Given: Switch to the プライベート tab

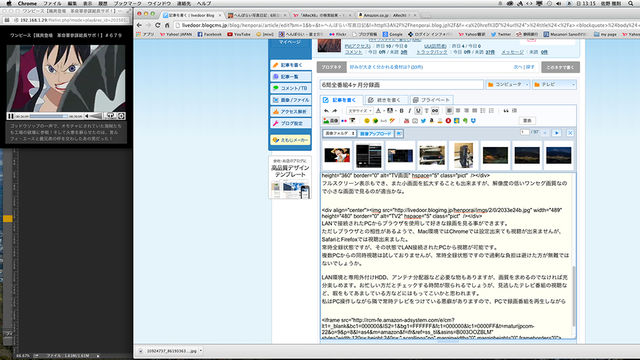Looking at the screenshot, I should pyautogui.click(x=431, y=100).
